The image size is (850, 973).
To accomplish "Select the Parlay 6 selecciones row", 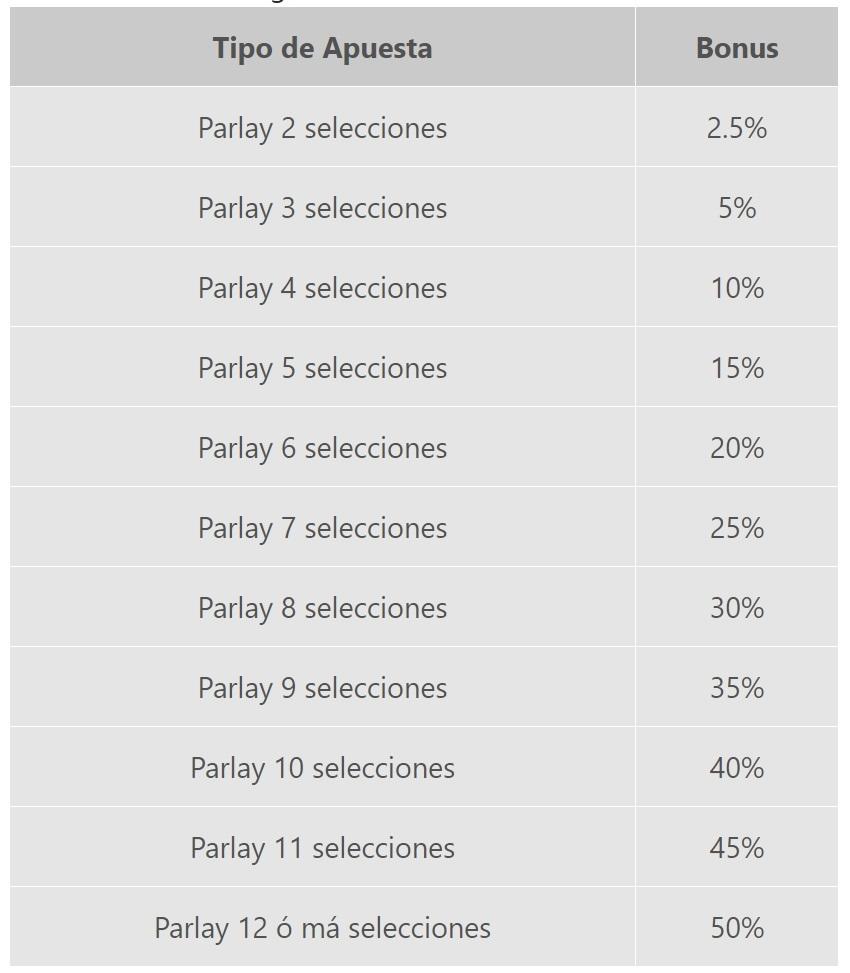I will [424, 447].
